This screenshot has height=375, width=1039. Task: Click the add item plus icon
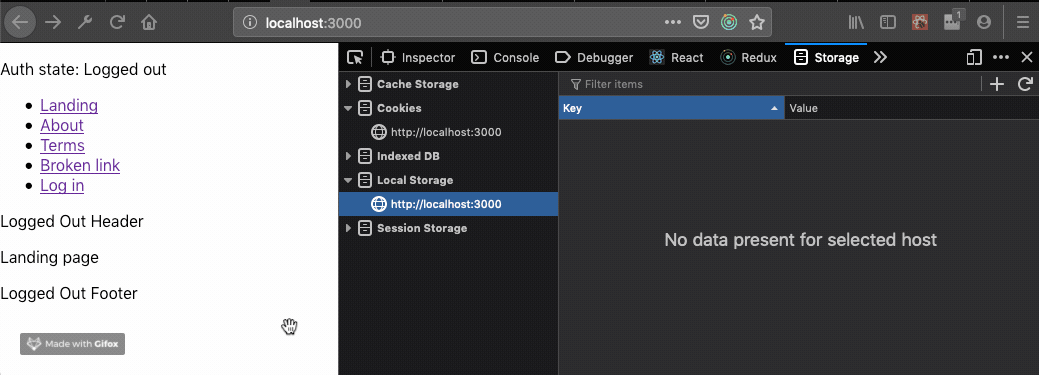point(997,84)
